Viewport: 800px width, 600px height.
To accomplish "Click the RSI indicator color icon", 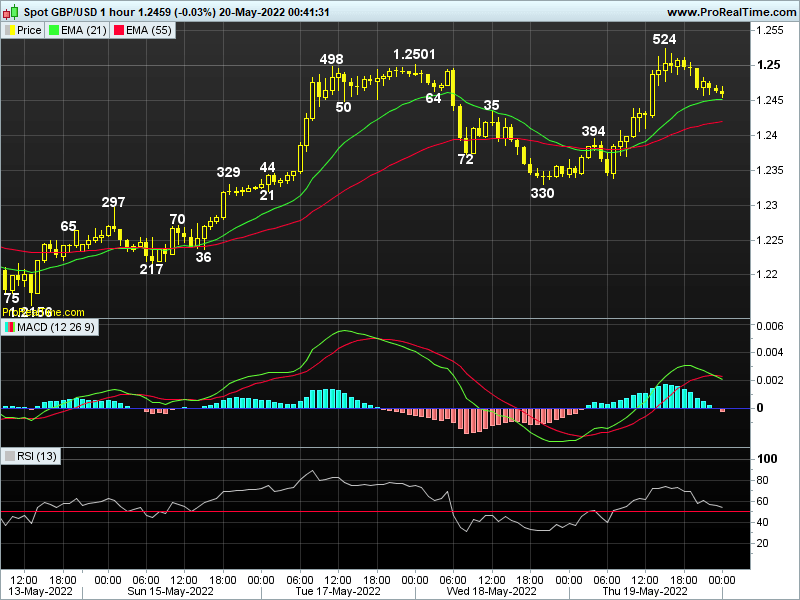I will click(9, 454).
